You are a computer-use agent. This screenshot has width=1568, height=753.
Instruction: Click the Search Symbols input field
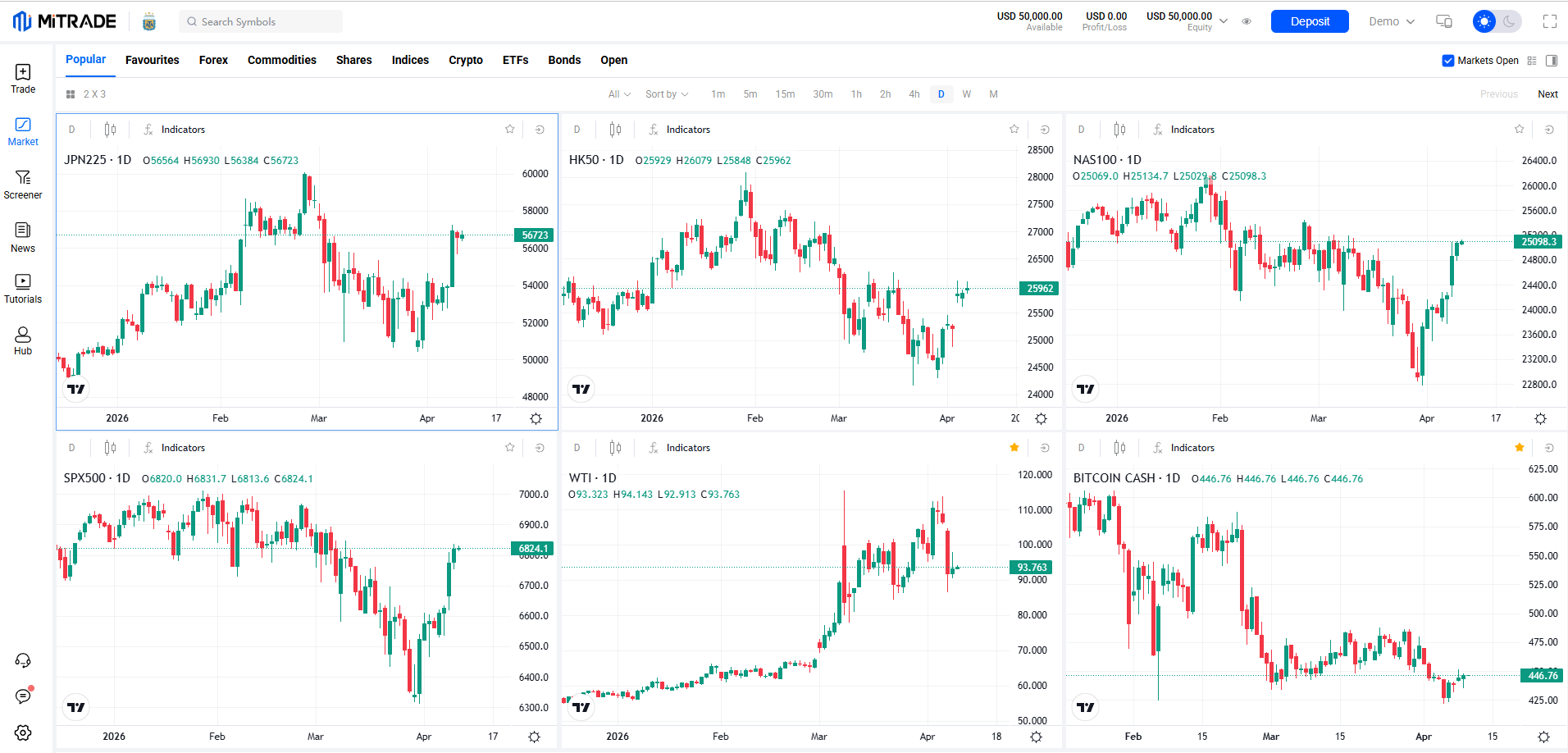click(x=261, y=22)
